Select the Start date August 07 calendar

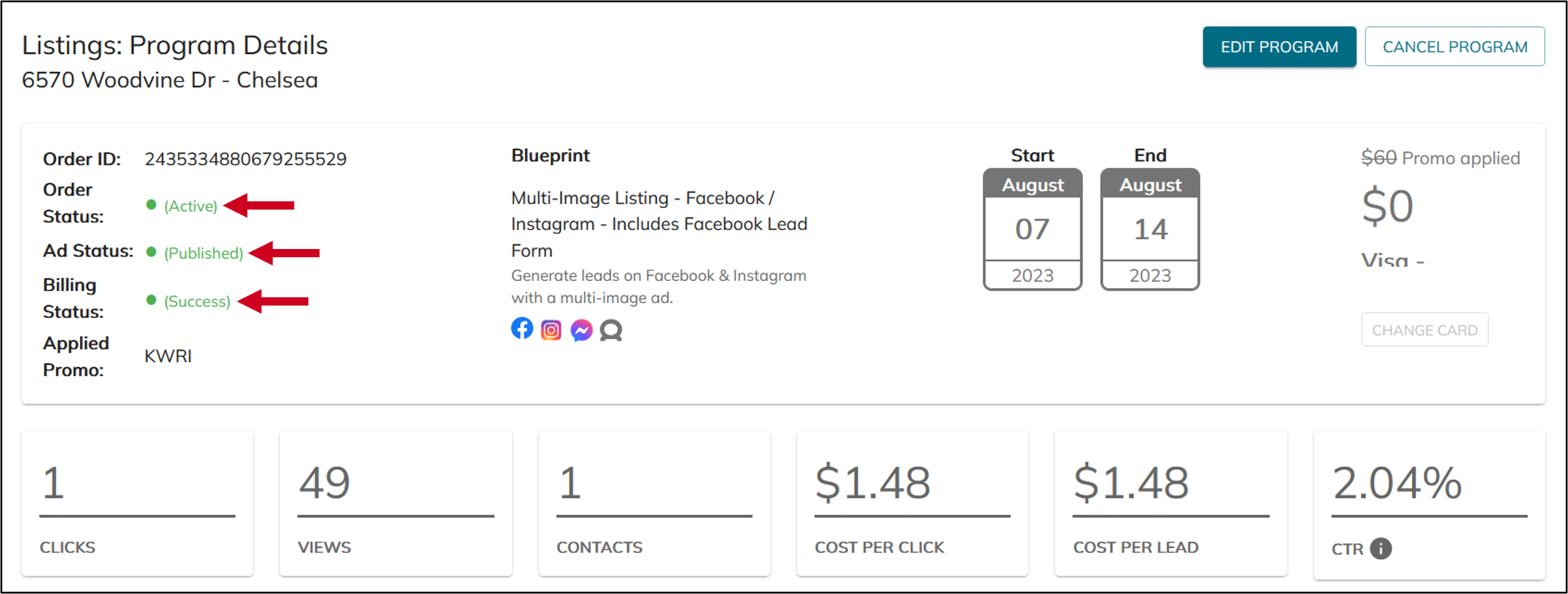1033,229
